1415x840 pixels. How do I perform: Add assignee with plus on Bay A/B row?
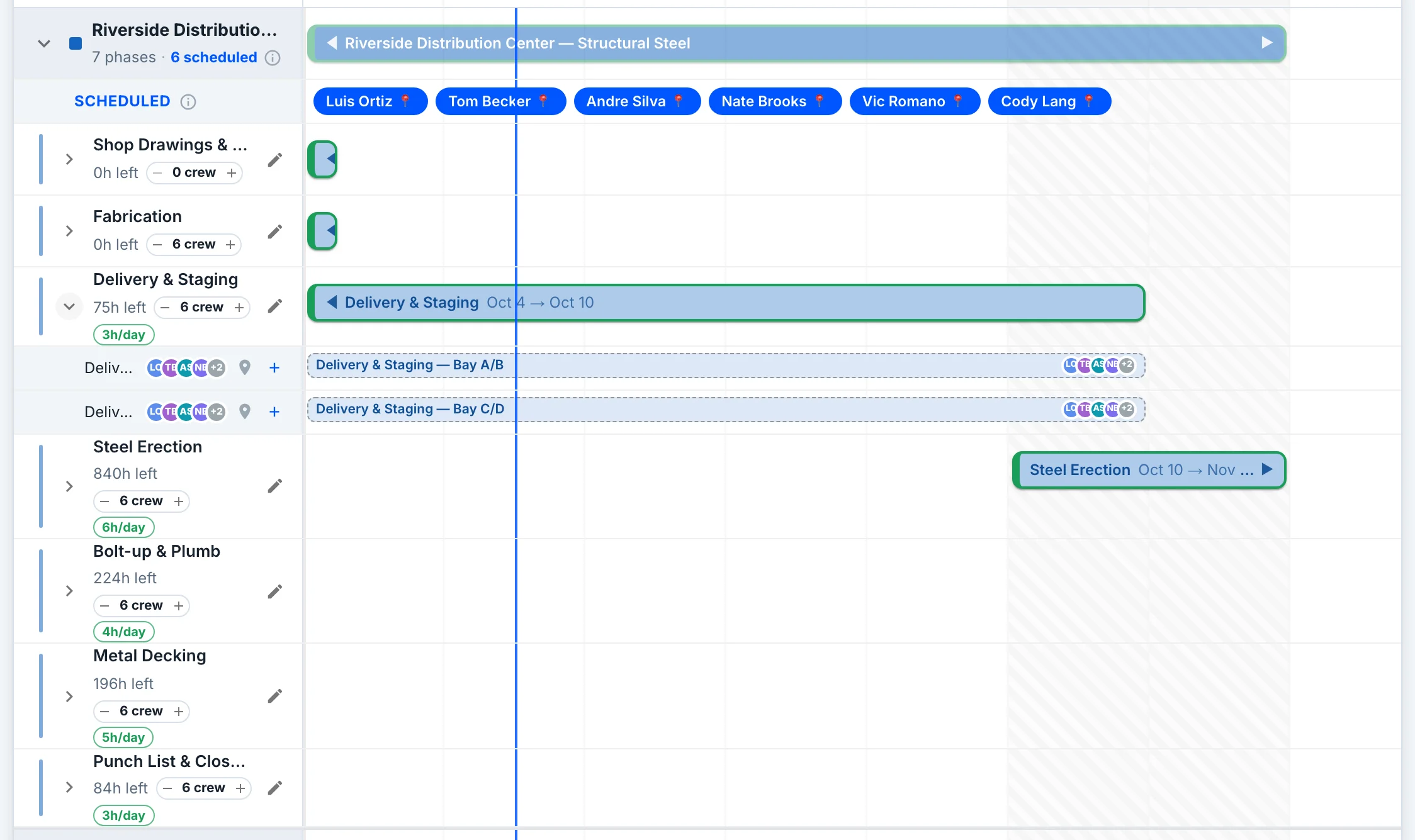pyautogui.click(x=274, y=367)
